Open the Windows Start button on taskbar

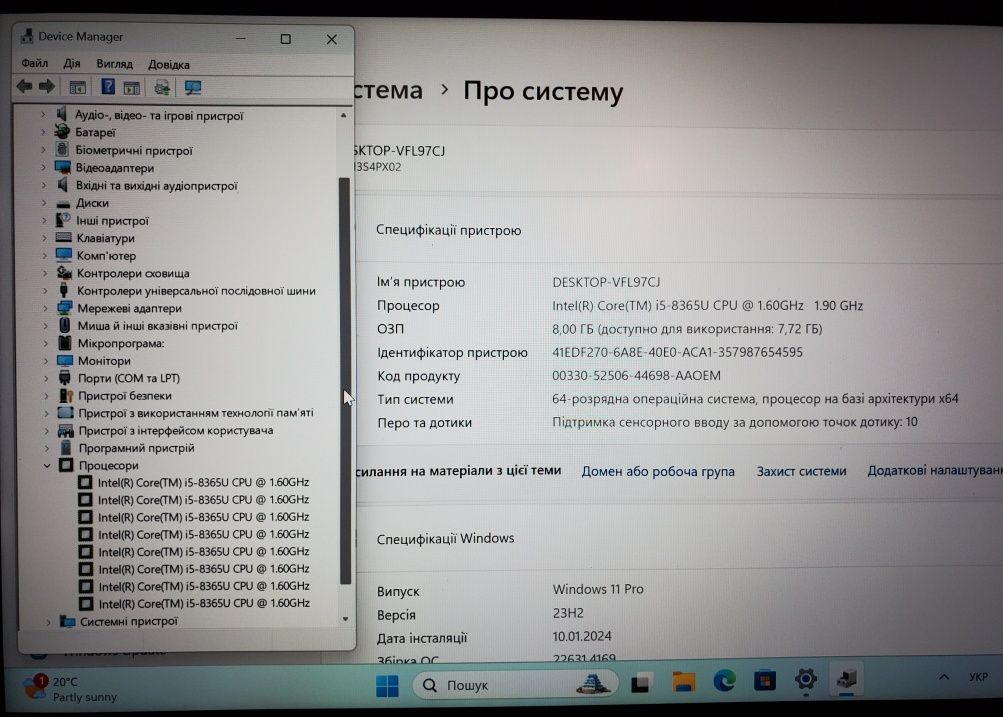(x=387, y=686)
